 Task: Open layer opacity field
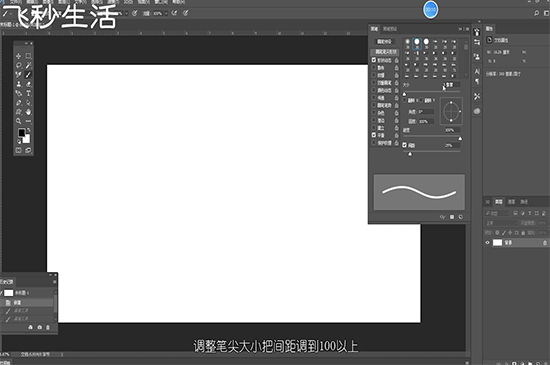pyautogui.click(x=542, y=223)
